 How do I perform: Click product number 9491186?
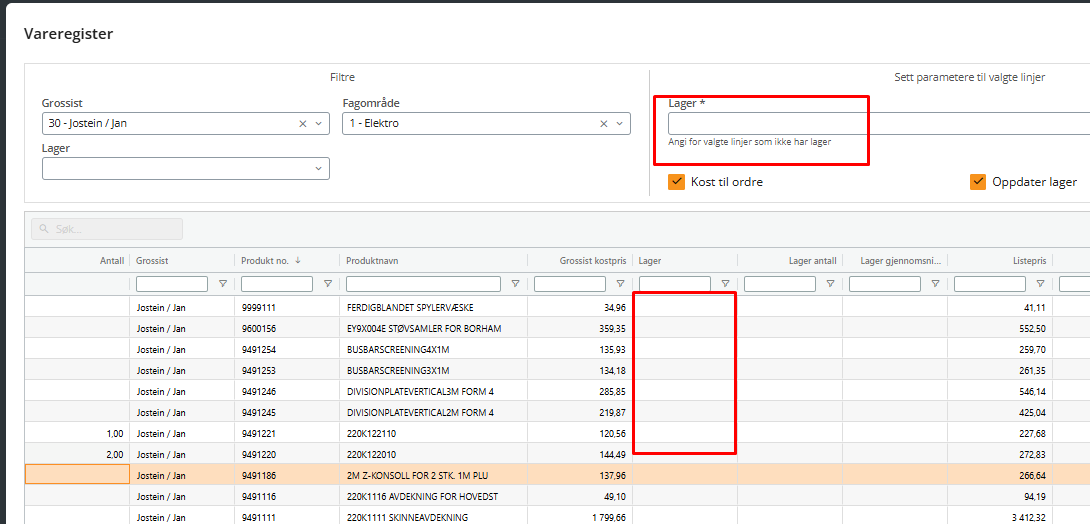point(258,475)
